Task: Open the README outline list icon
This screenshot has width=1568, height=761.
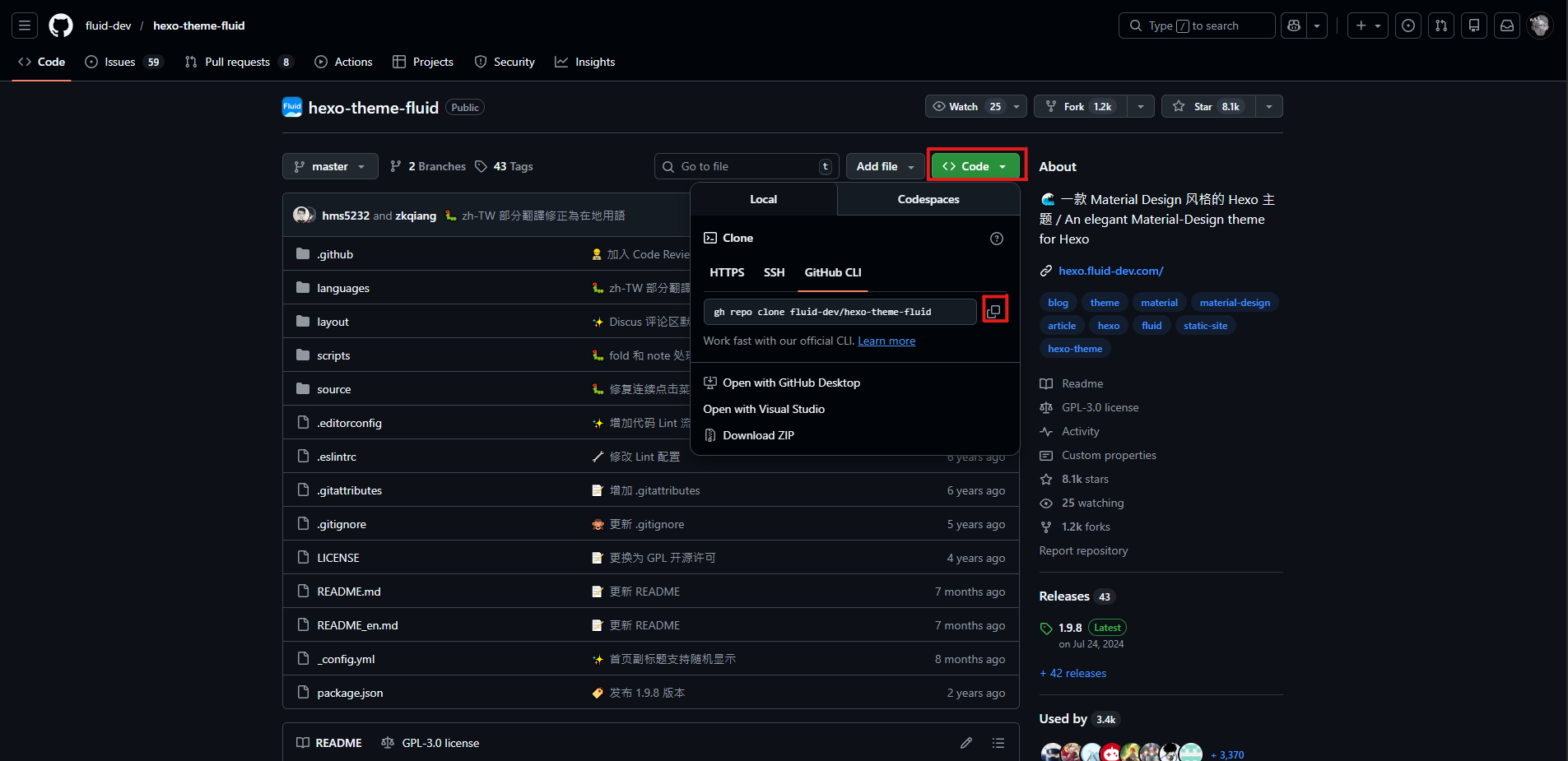Action: tap(998, 743)
